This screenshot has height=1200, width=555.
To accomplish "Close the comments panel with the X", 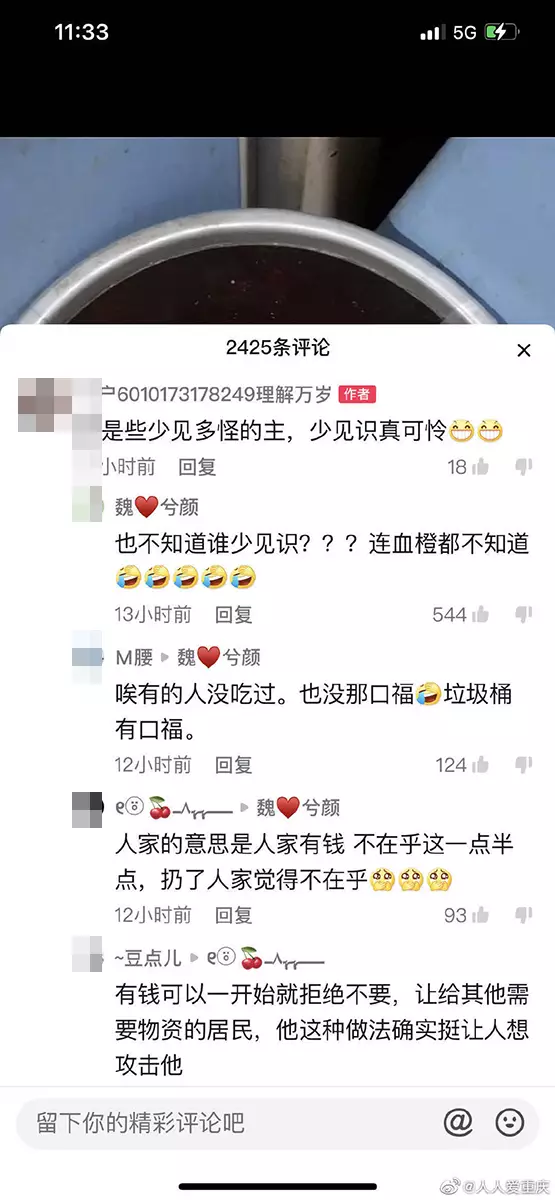I will point(523,350).
